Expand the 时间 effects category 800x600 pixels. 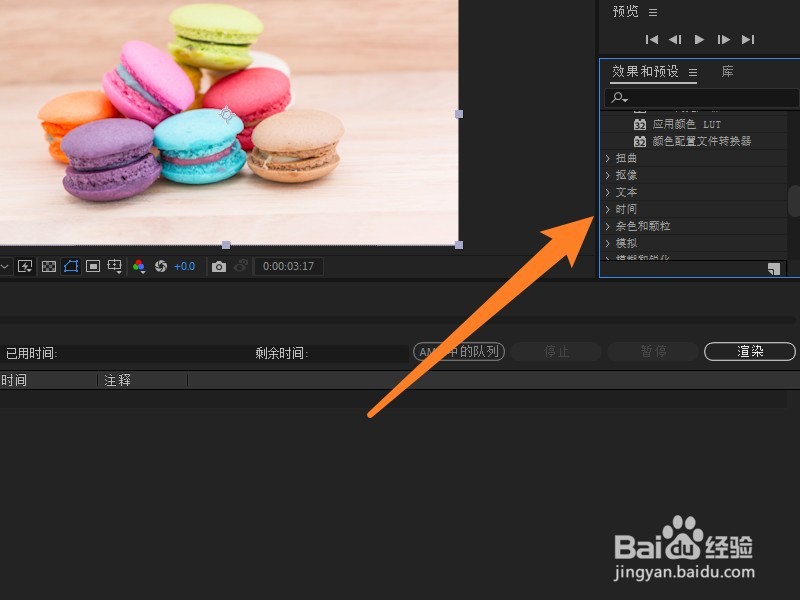coord(608,209)
